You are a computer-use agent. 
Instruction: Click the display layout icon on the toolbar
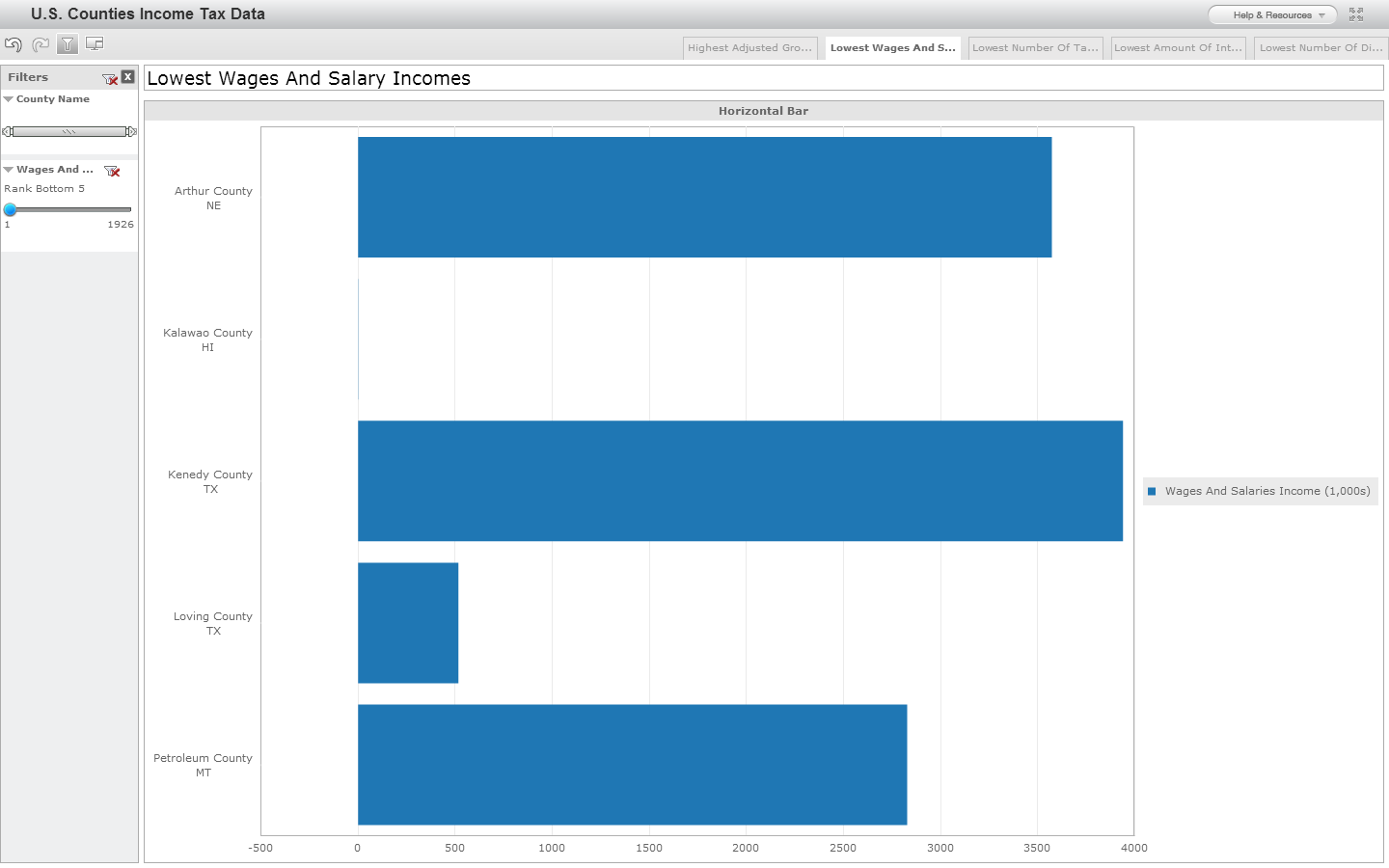click(x=94, y=43)
